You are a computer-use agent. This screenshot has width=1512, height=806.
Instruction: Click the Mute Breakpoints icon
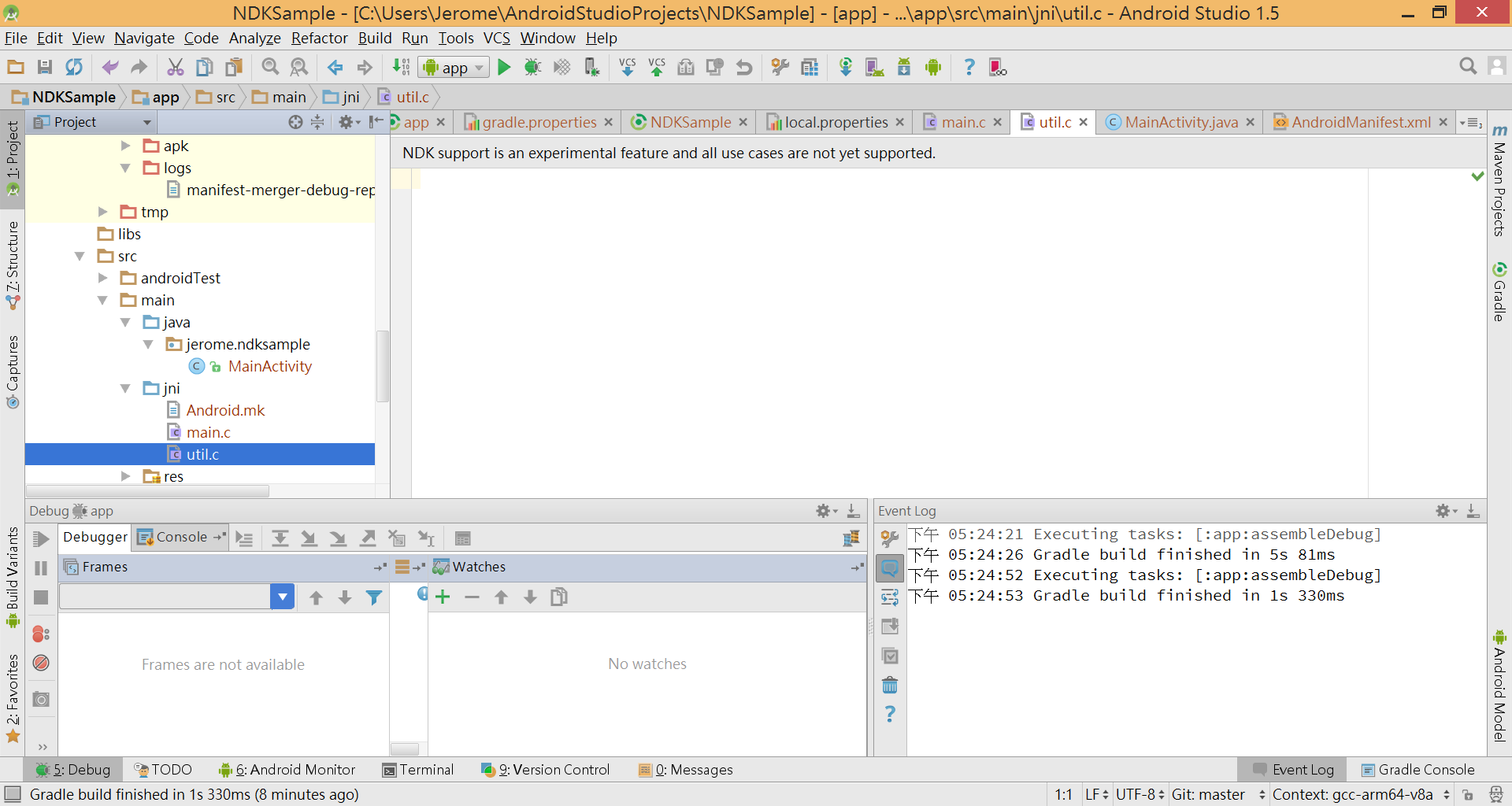(41, 663)
